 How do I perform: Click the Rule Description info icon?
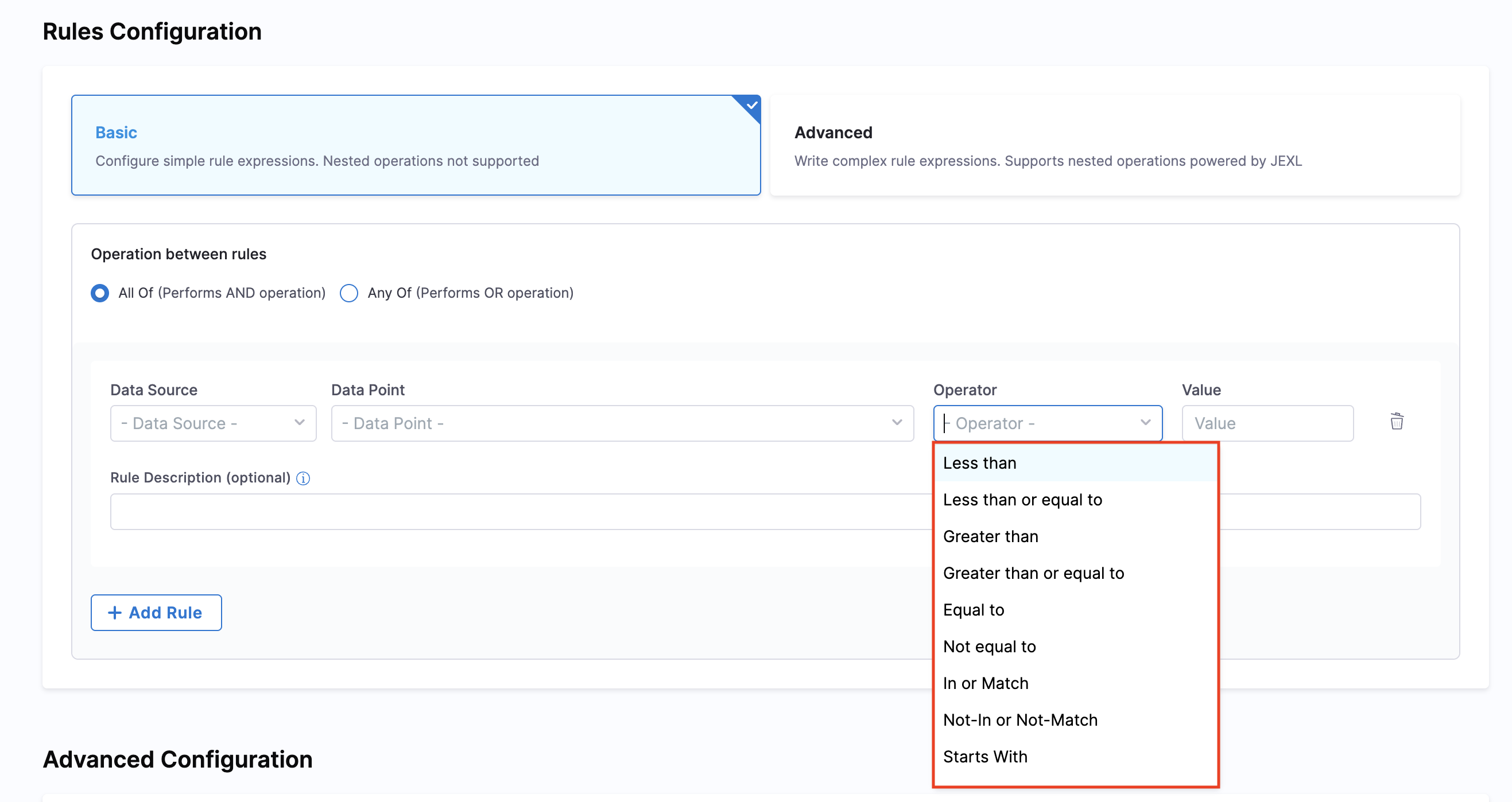click(x=303, y=478)
